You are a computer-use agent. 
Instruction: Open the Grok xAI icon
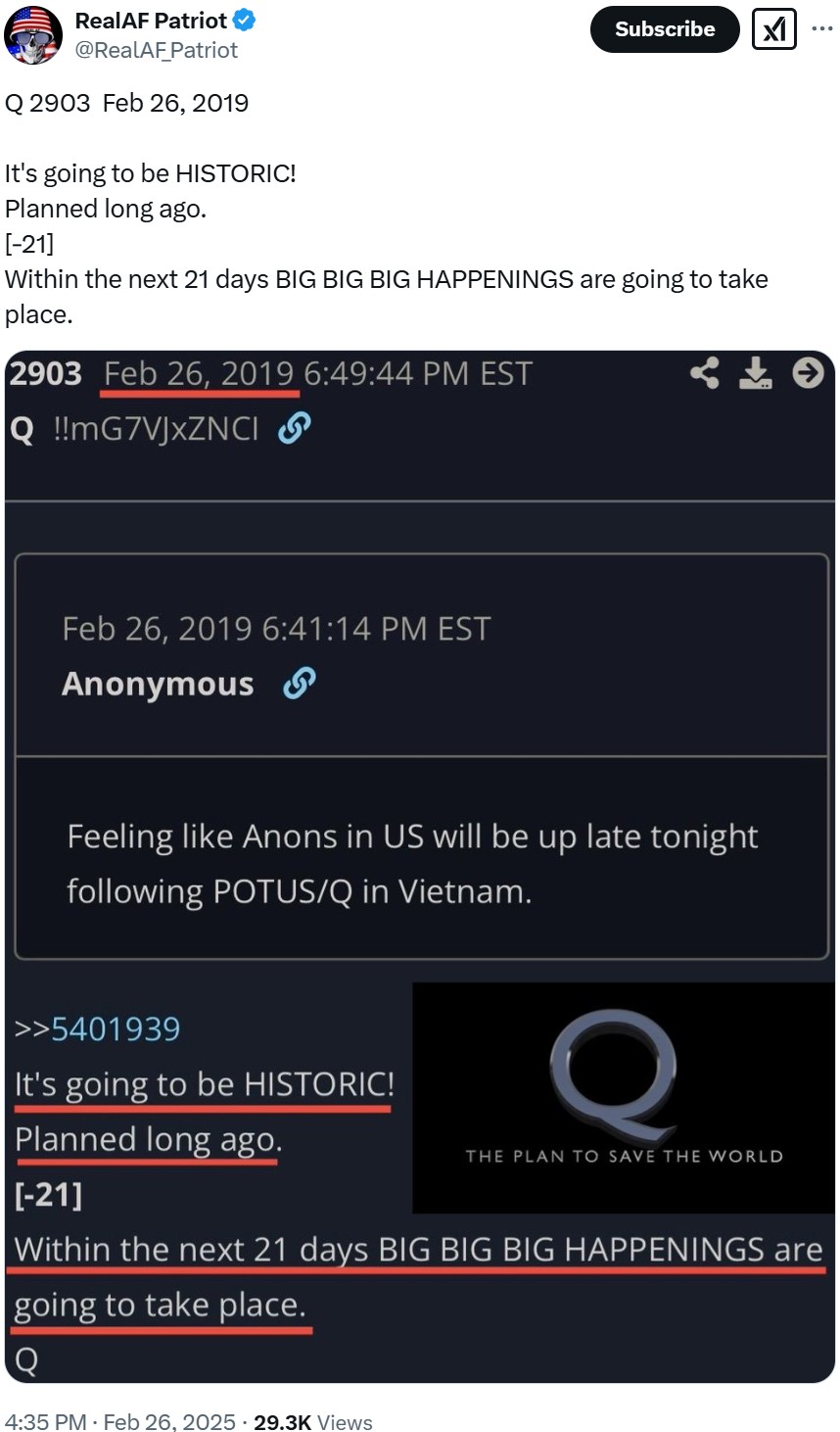coord(773,29)
